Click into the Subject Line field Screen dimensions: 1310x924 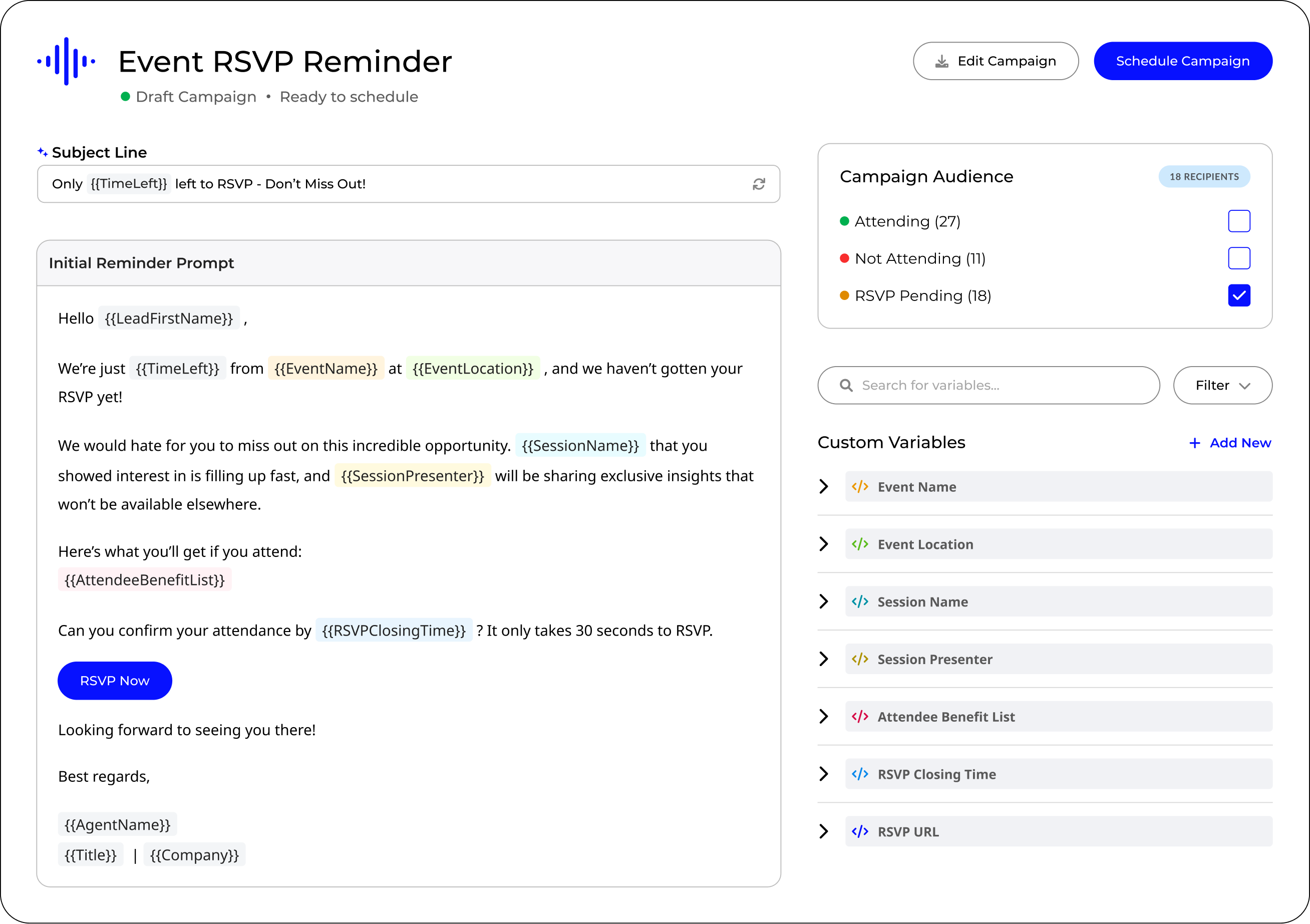pos(409,184)
